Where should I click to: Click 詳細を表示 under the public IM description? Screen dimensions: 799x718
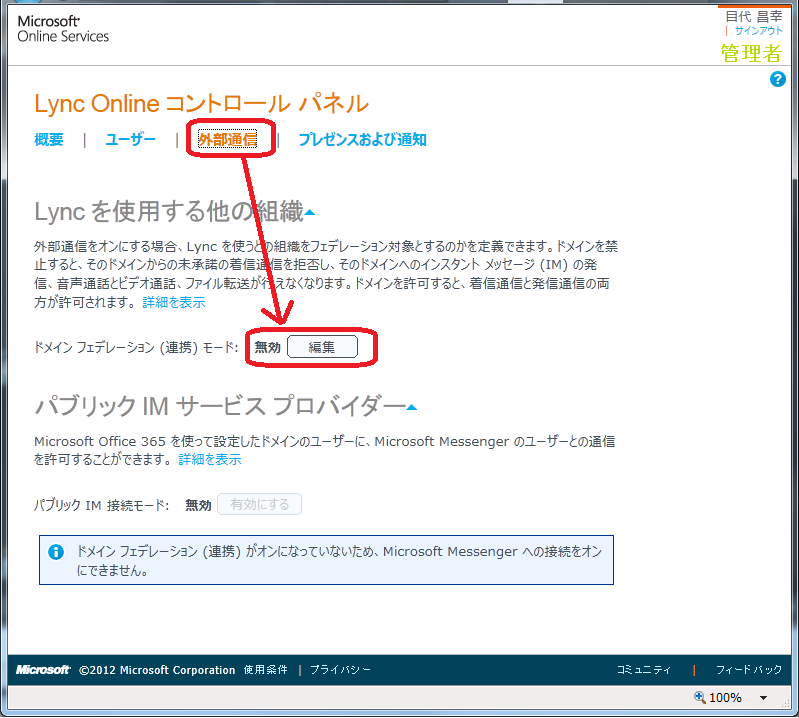pos(210,460)
